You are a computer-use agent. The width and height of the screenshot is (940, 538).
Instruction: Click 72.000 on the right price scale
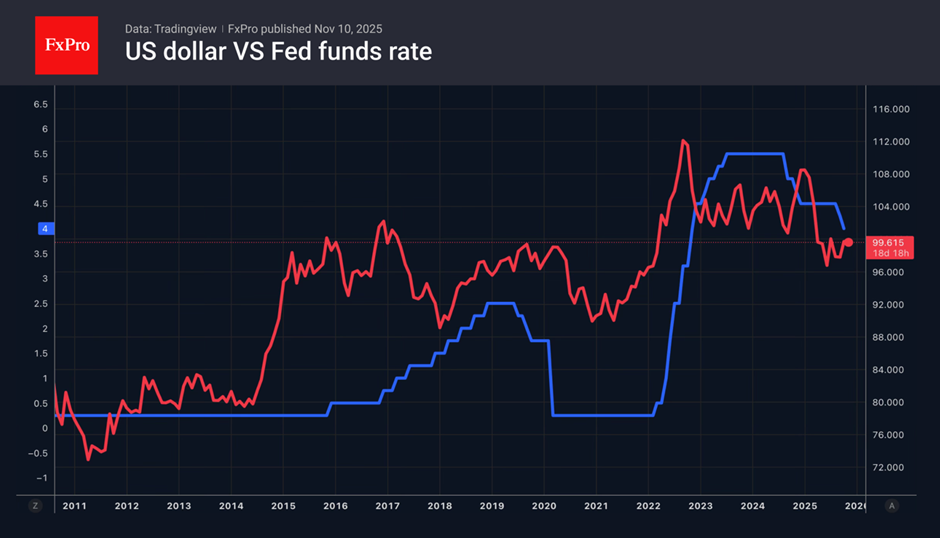889,467
